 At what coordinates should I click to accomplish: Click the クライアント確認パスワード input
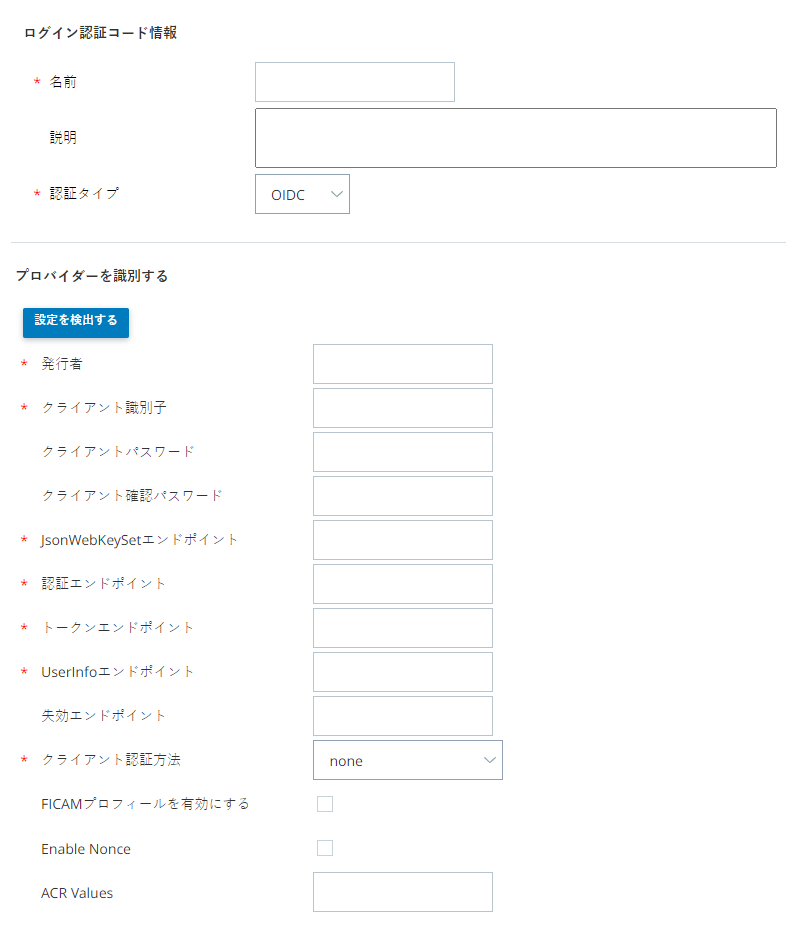pos(402,496)
